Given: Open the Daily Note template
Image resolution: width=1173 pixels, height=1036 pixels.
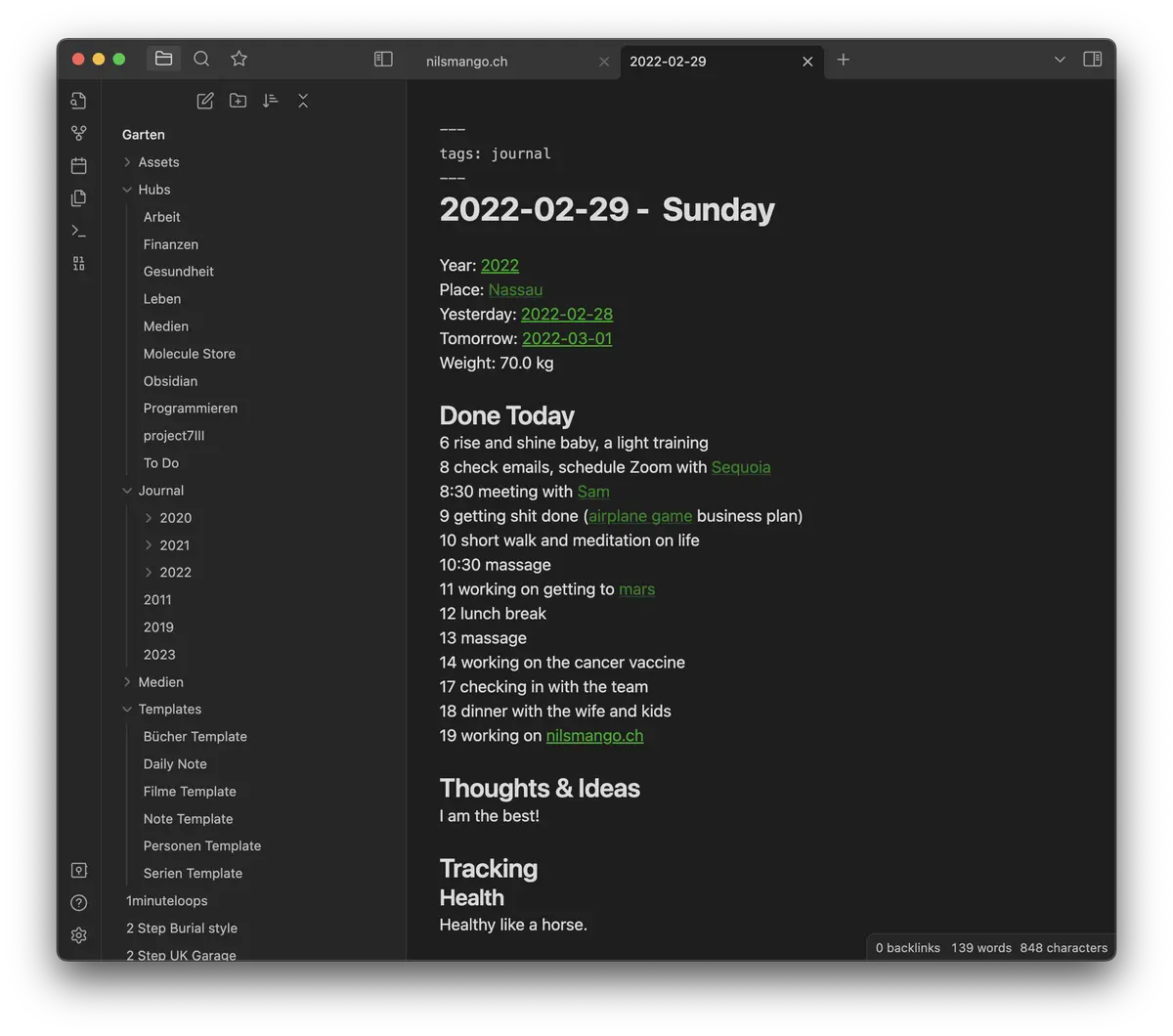Looking at the screenshot, I should click(x=175, y=764).
